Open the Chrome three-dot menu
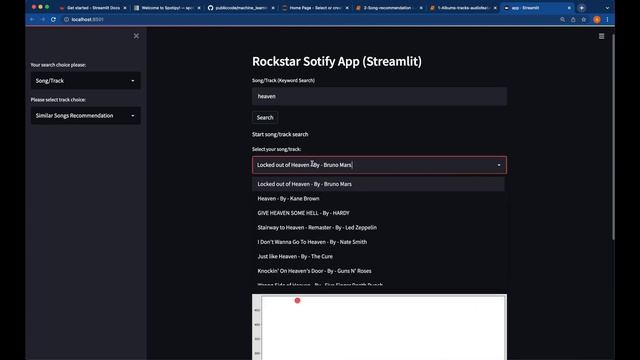The width and height of the screenshot is (640, 360). 607,19
